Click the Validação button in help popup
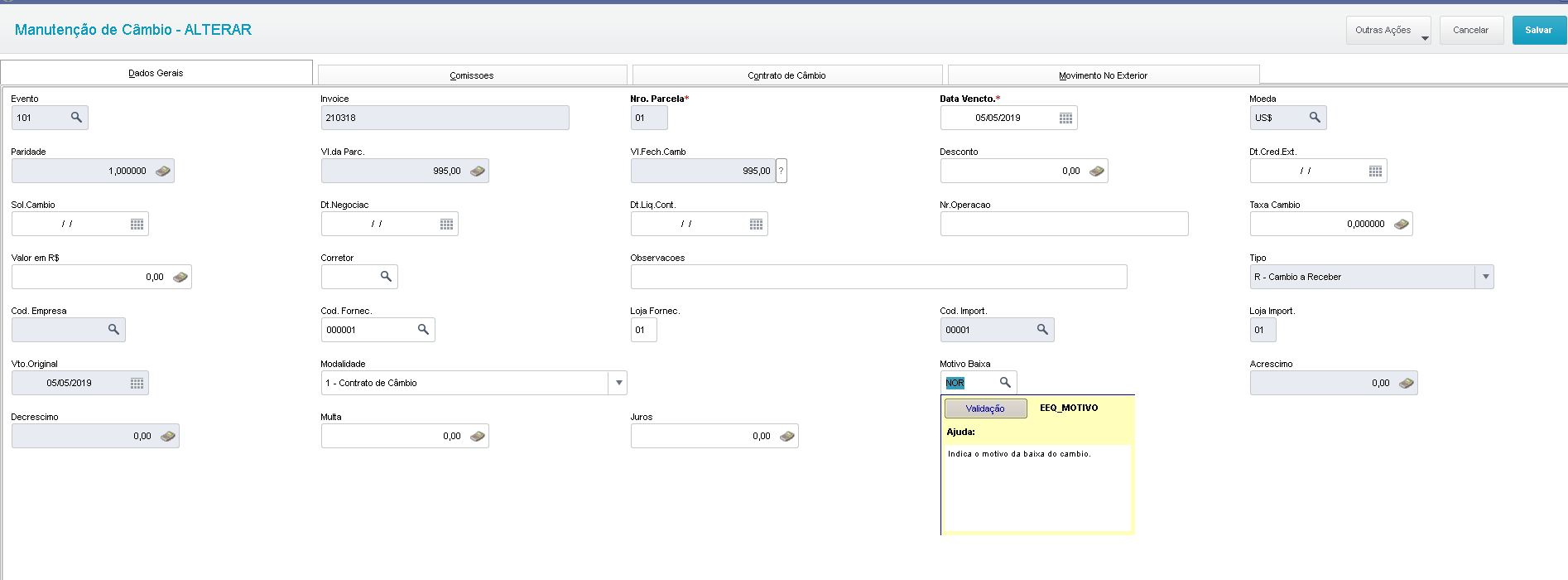Image resolution: width=1568 pixels, height=580 pixels. pyautogui.click(x=985, y=408)
